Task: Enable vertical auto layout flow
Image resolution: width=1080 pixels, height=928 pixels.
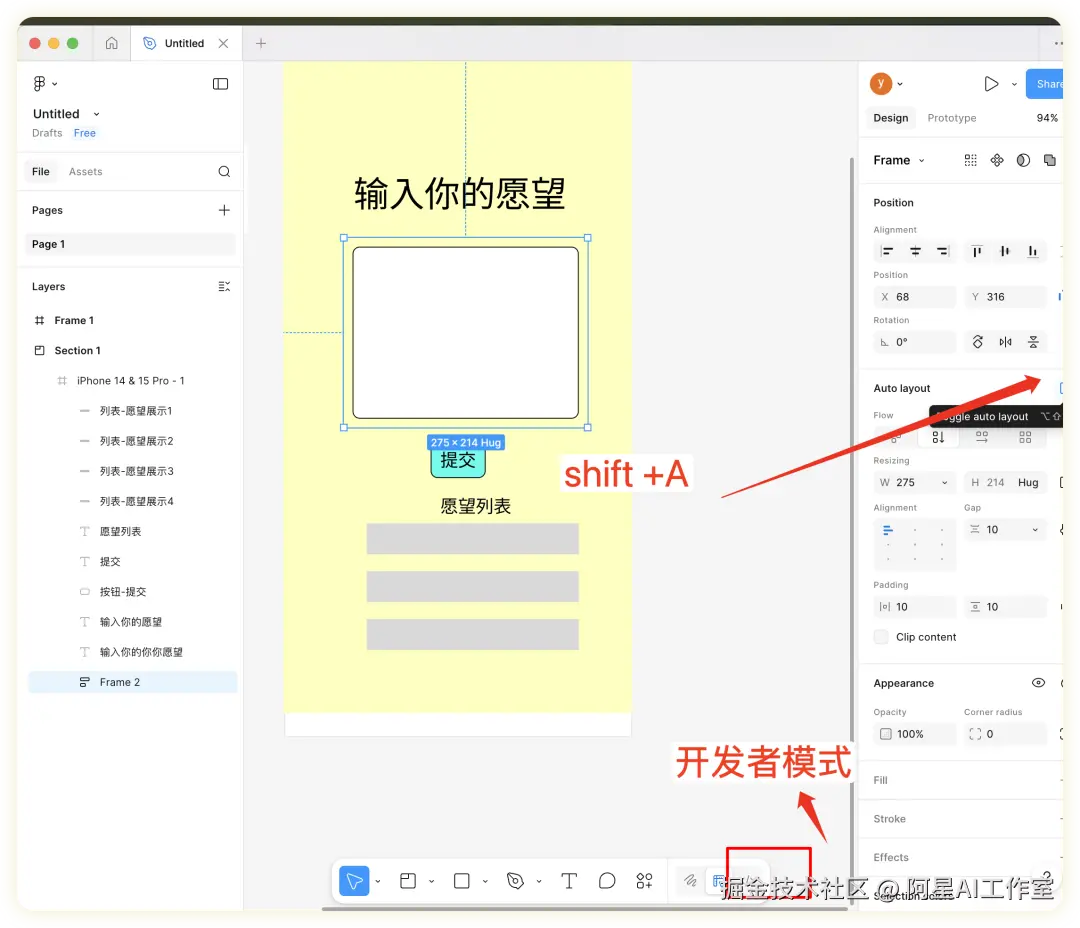Action: tap(937, 437)
